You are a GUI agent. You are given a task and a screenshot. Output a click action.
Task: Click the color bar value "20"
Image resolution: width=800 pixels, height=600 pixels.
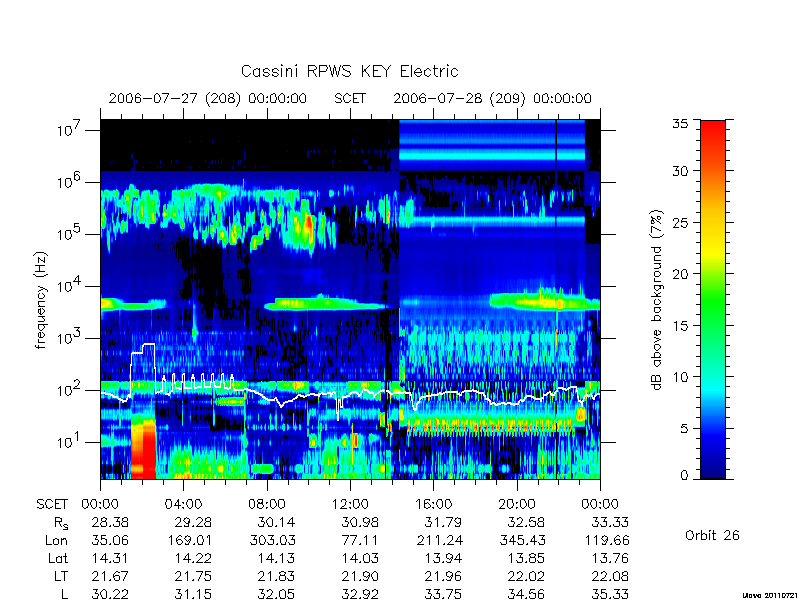(x=680, y=274)
